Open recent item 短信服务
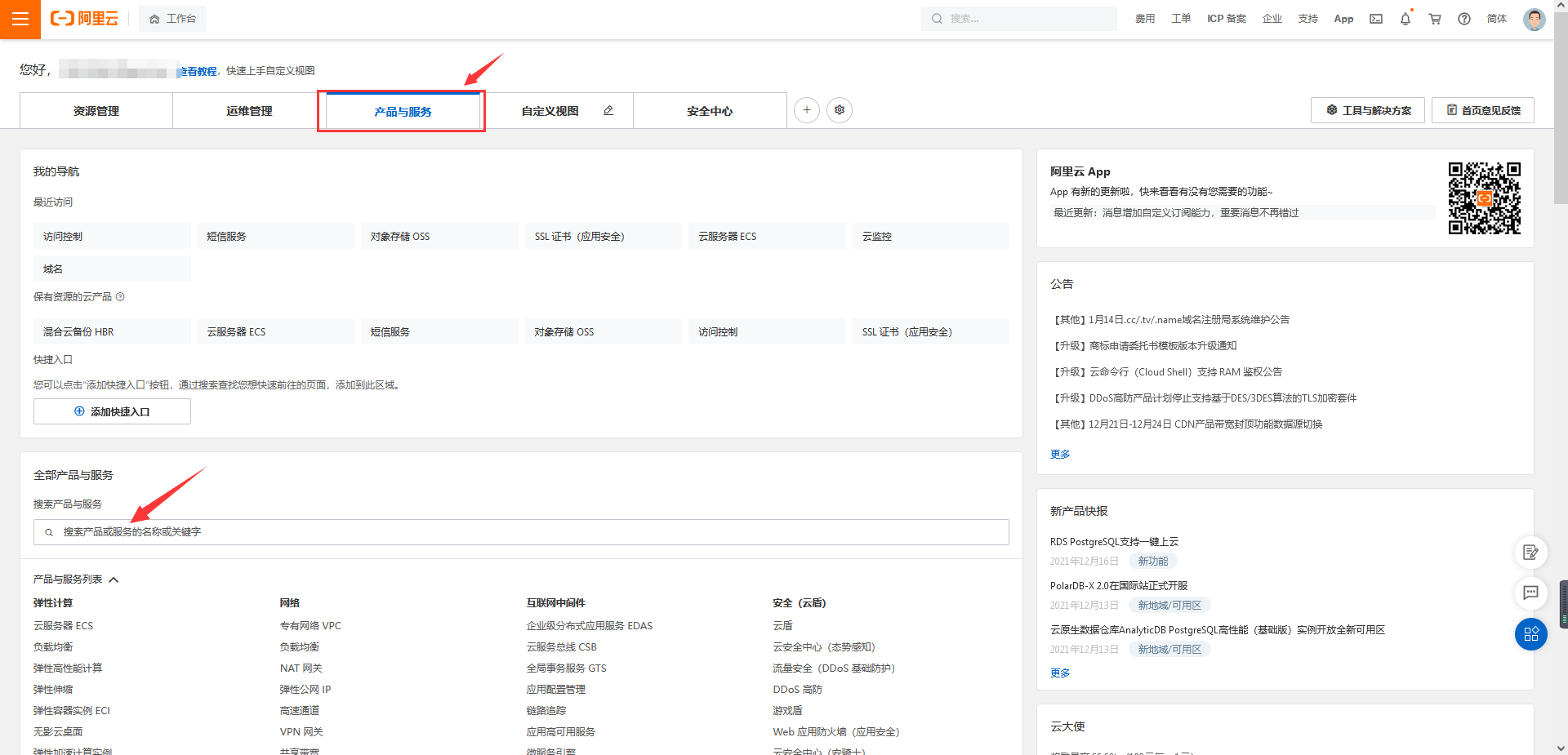Image resolution: width=1568 pixels, height=755 pixels. point(276,236)
